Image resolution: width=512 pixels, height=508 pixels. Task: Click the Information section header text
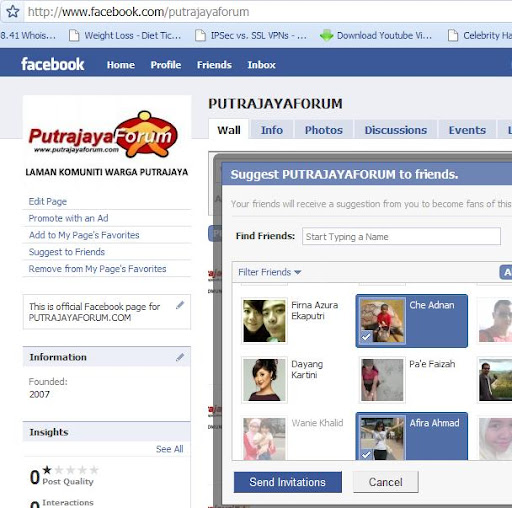pyautogui.click(x=58, y=357)
